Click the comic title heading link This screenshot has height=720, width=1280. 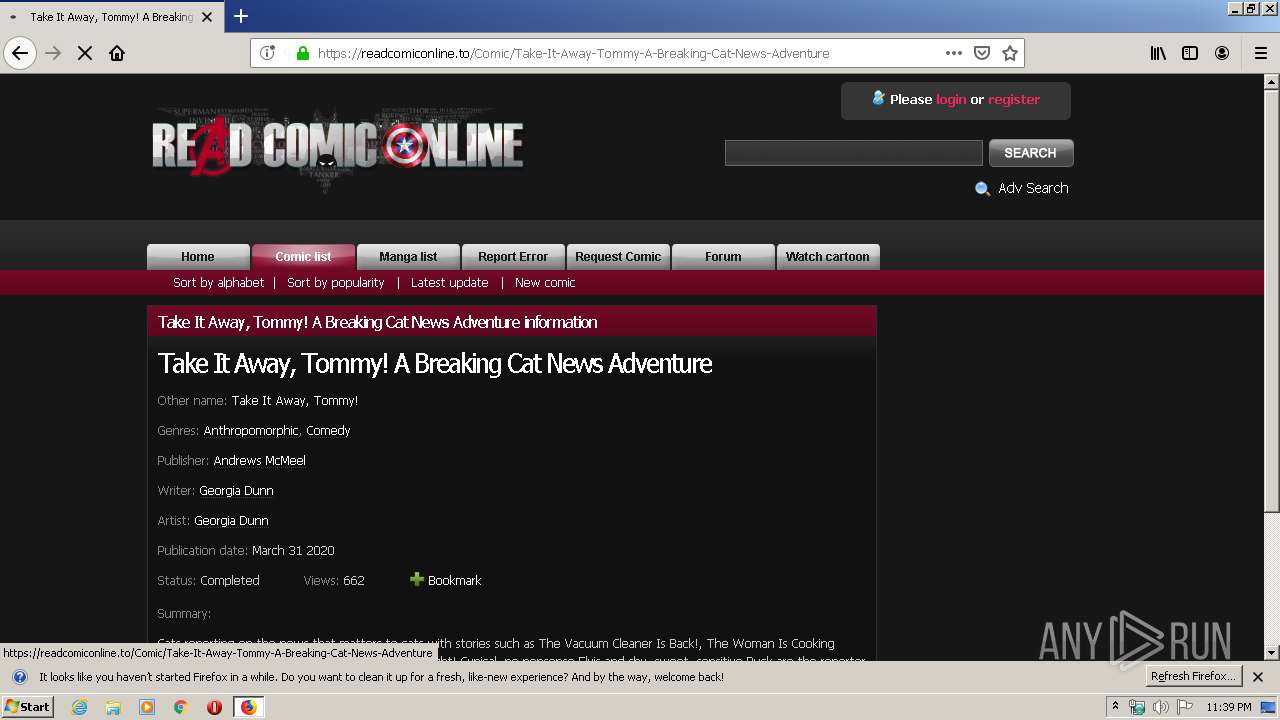[435, 363]
